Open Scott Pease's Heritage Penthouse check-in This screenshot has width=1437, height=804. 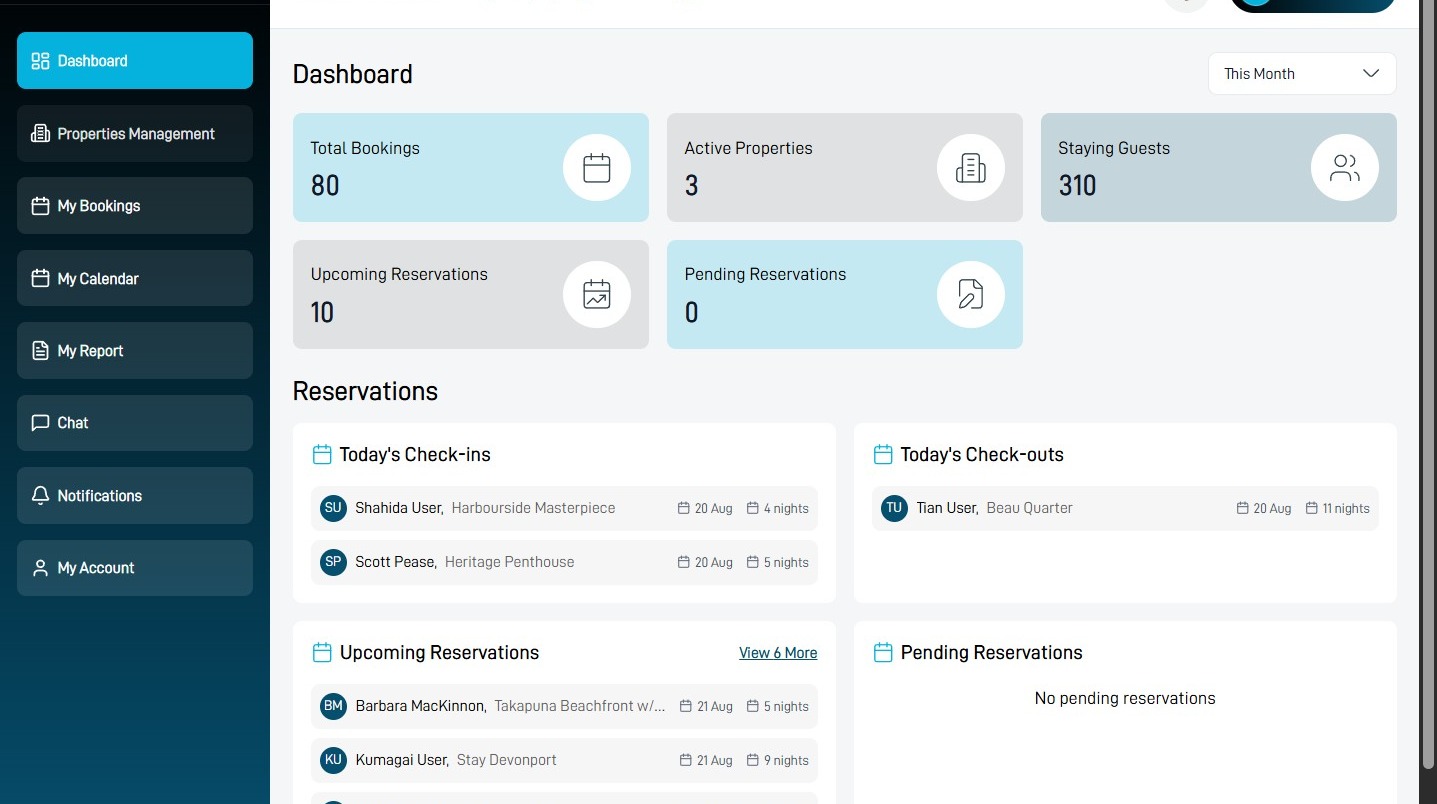tap(564, 562)
